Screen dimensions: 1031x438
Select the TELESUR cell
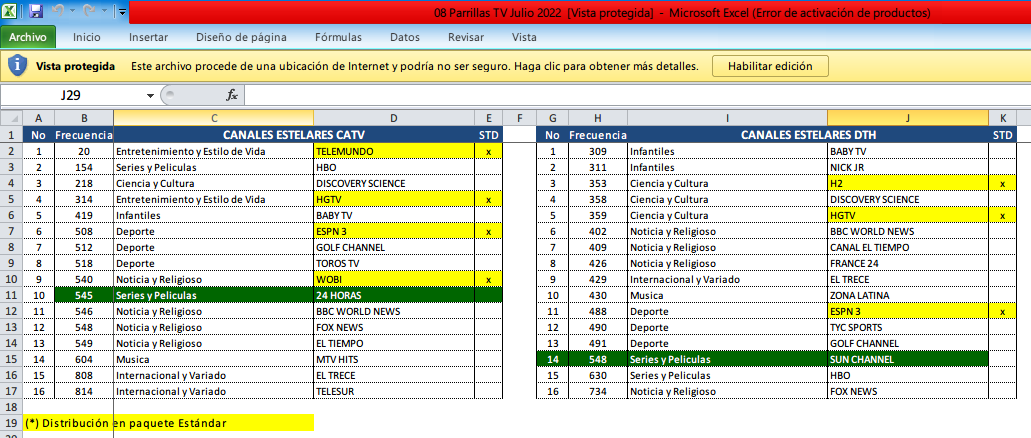tap(394, 391)
